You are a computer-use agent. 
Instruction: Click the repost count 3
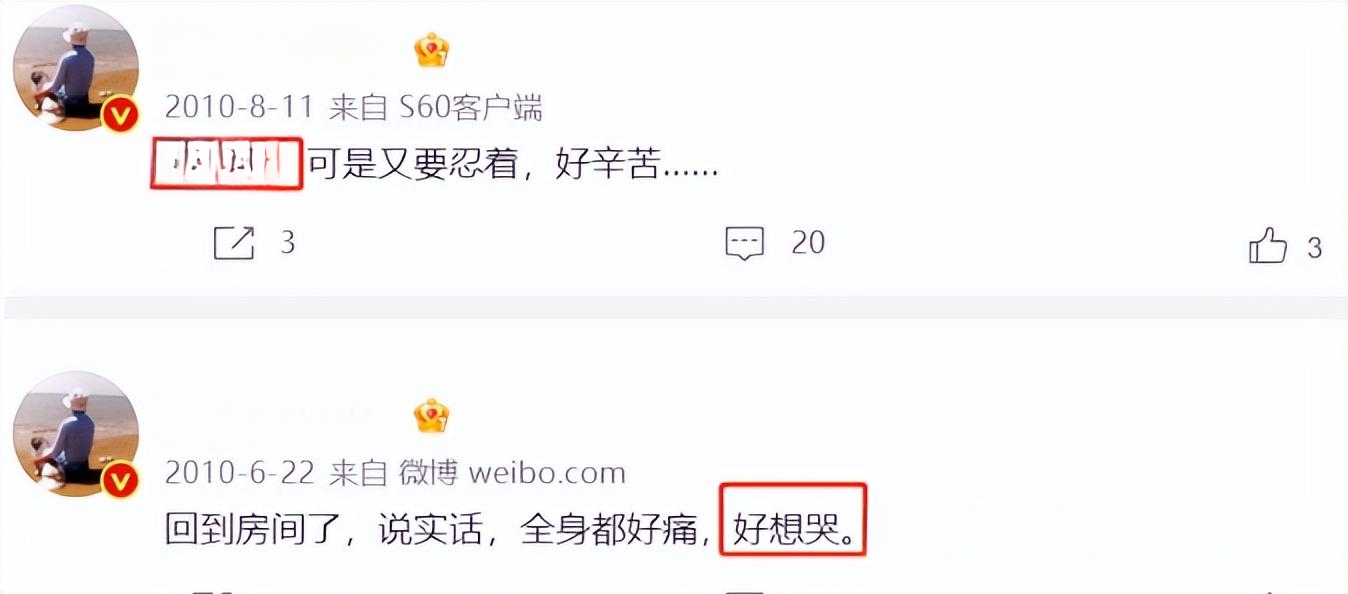287,243
